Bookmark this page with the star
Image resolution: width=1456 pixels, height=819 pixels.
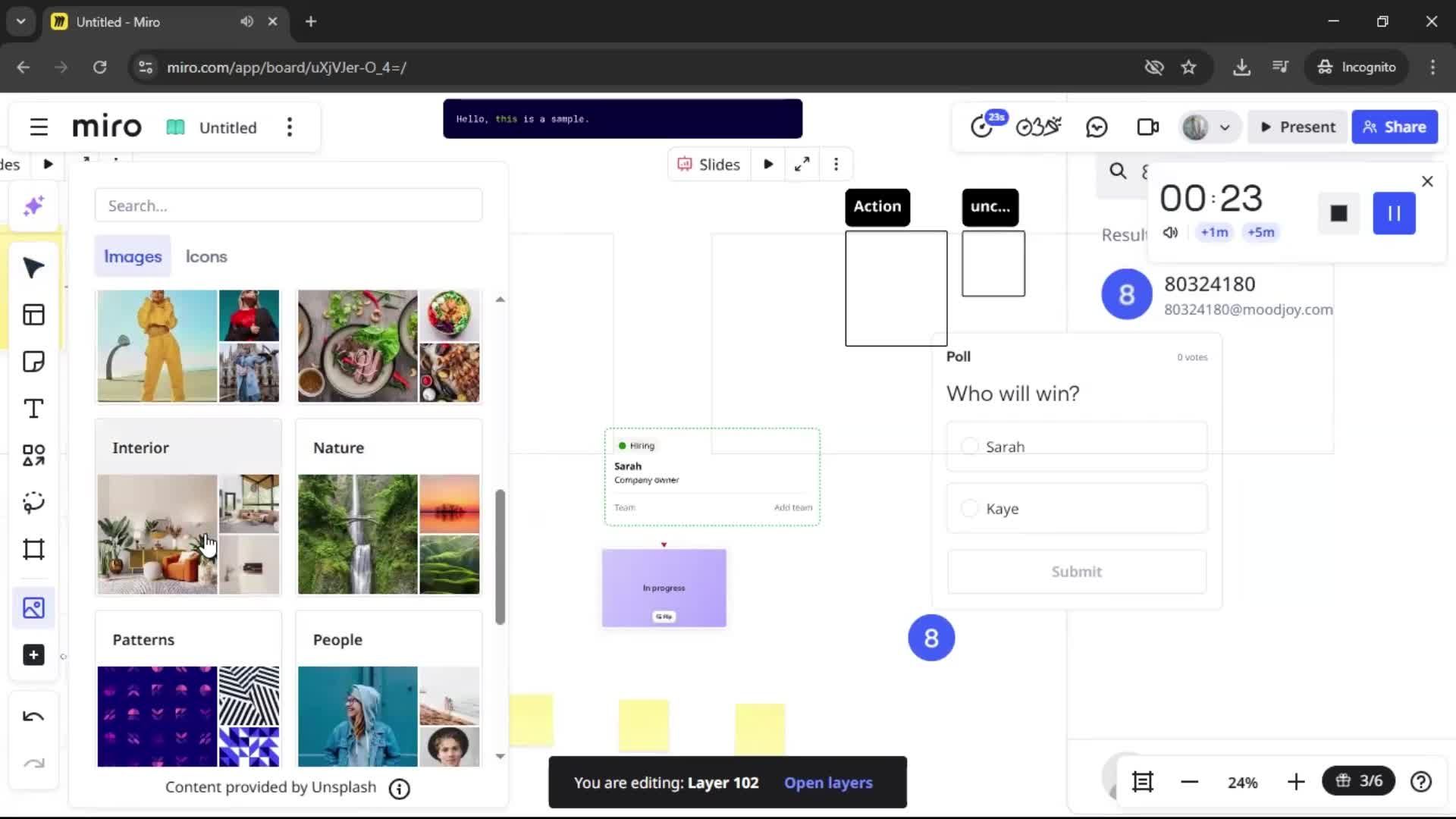tap(1188, 67)
